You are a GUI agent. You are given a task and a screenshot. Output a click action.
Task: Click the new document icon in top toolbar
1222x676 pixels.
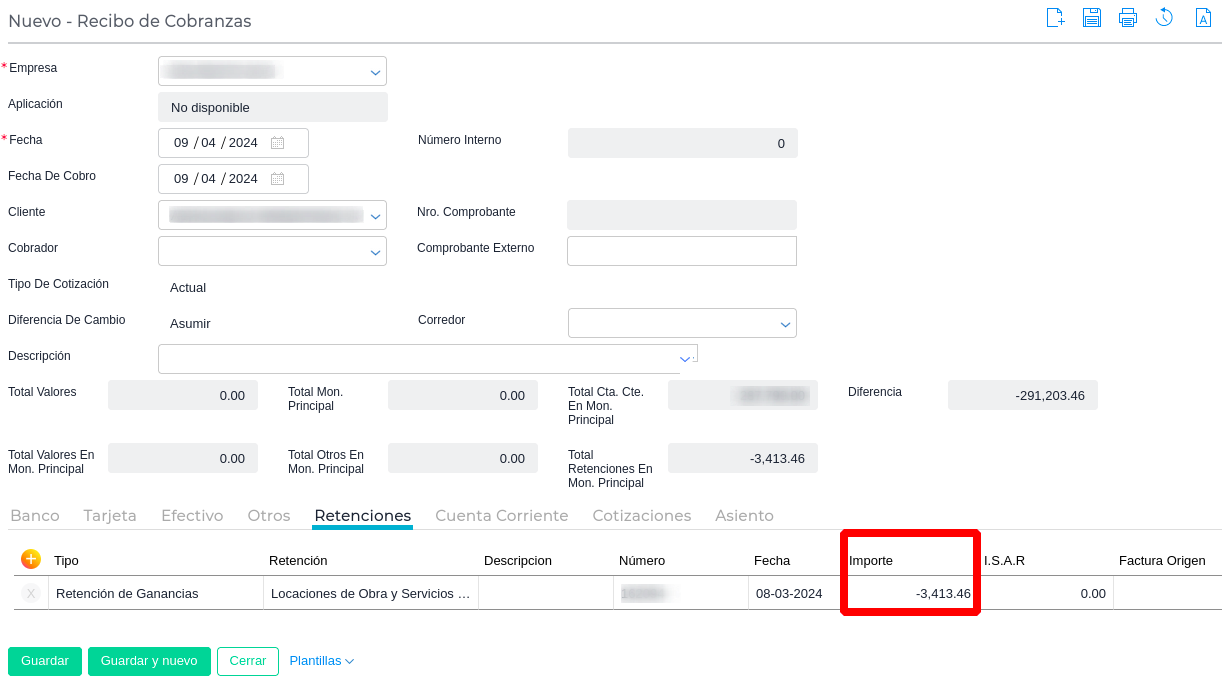(x=1055, y=18)
